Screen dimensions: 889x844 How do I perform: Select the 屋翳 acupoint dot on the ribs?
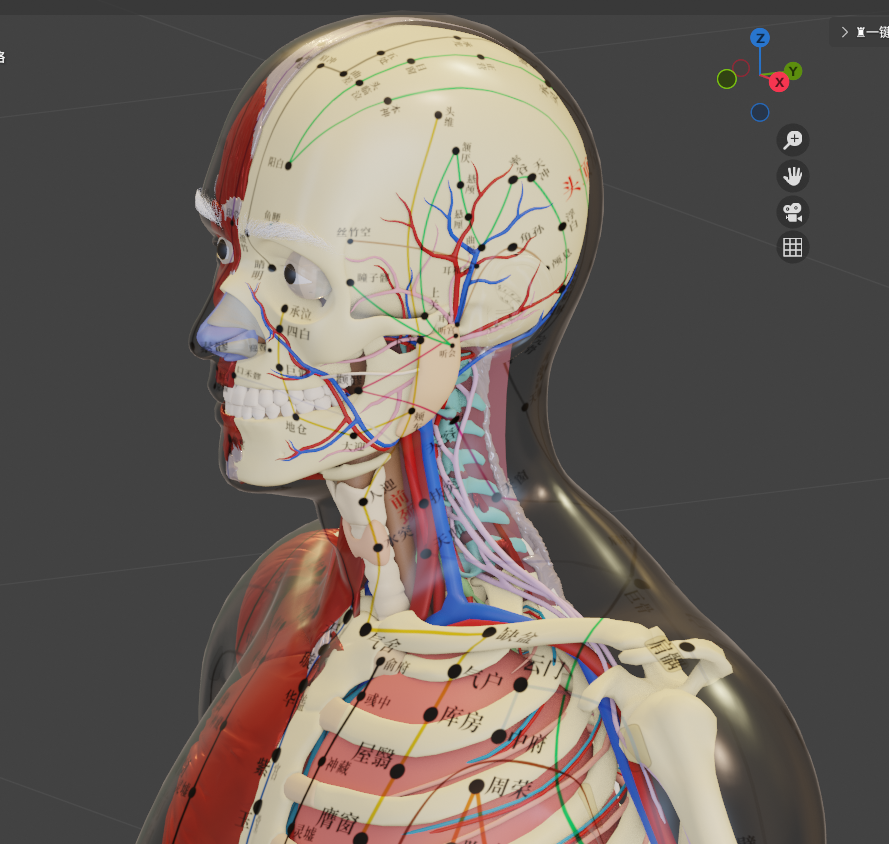point(396,771)
